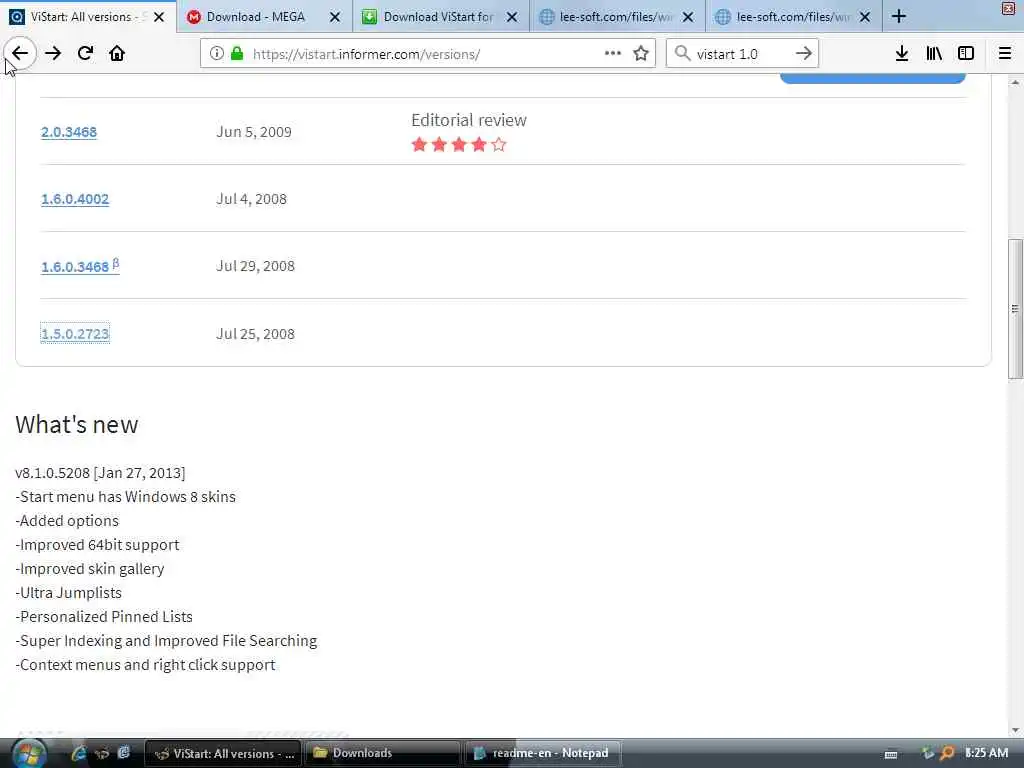Image resolution: width=1024 pixels, height=768 pixels.
Task: Click the Jul 4, 2008 date text
Action: pyautogui.click(x=251, y=199)
